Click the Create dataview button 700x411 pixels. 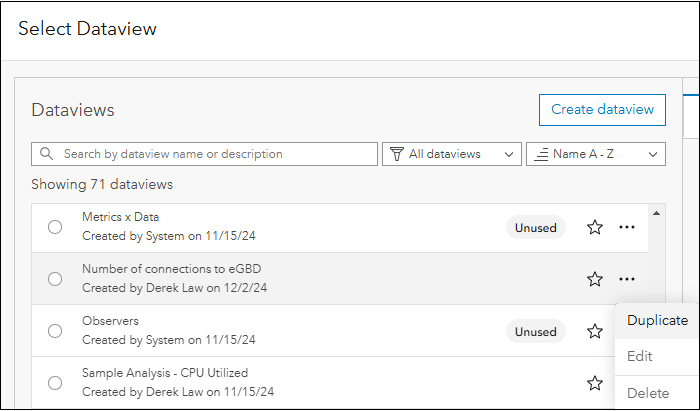coord(602,110)
